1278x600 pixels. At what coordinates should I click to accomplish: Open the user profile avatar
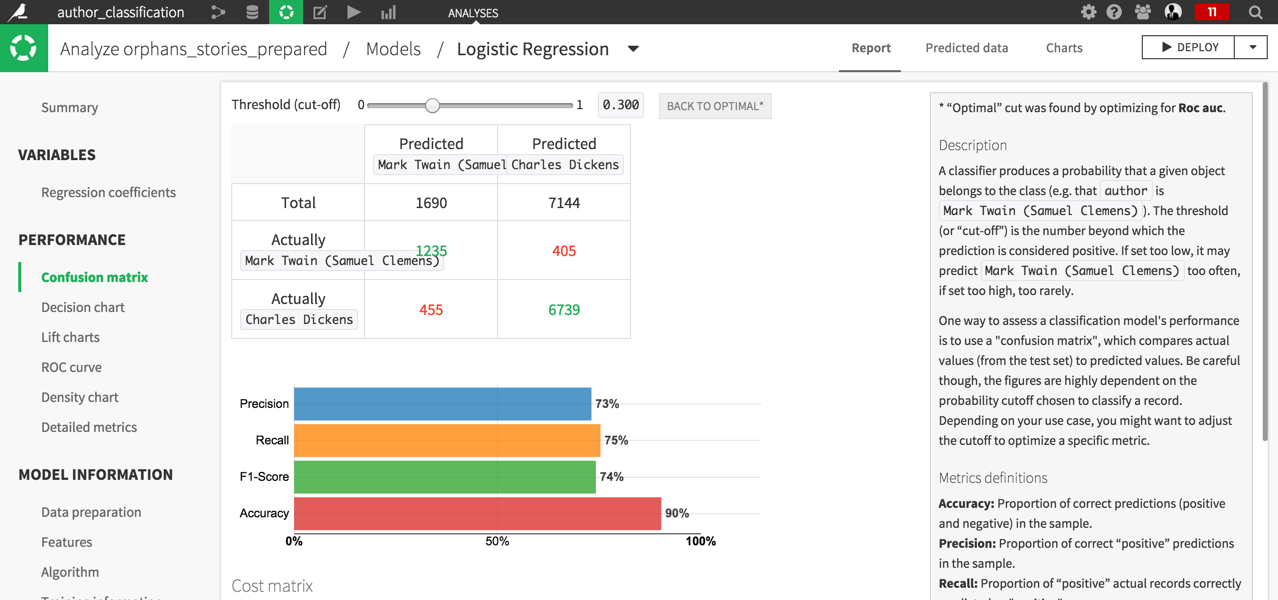click(1174, 12)
